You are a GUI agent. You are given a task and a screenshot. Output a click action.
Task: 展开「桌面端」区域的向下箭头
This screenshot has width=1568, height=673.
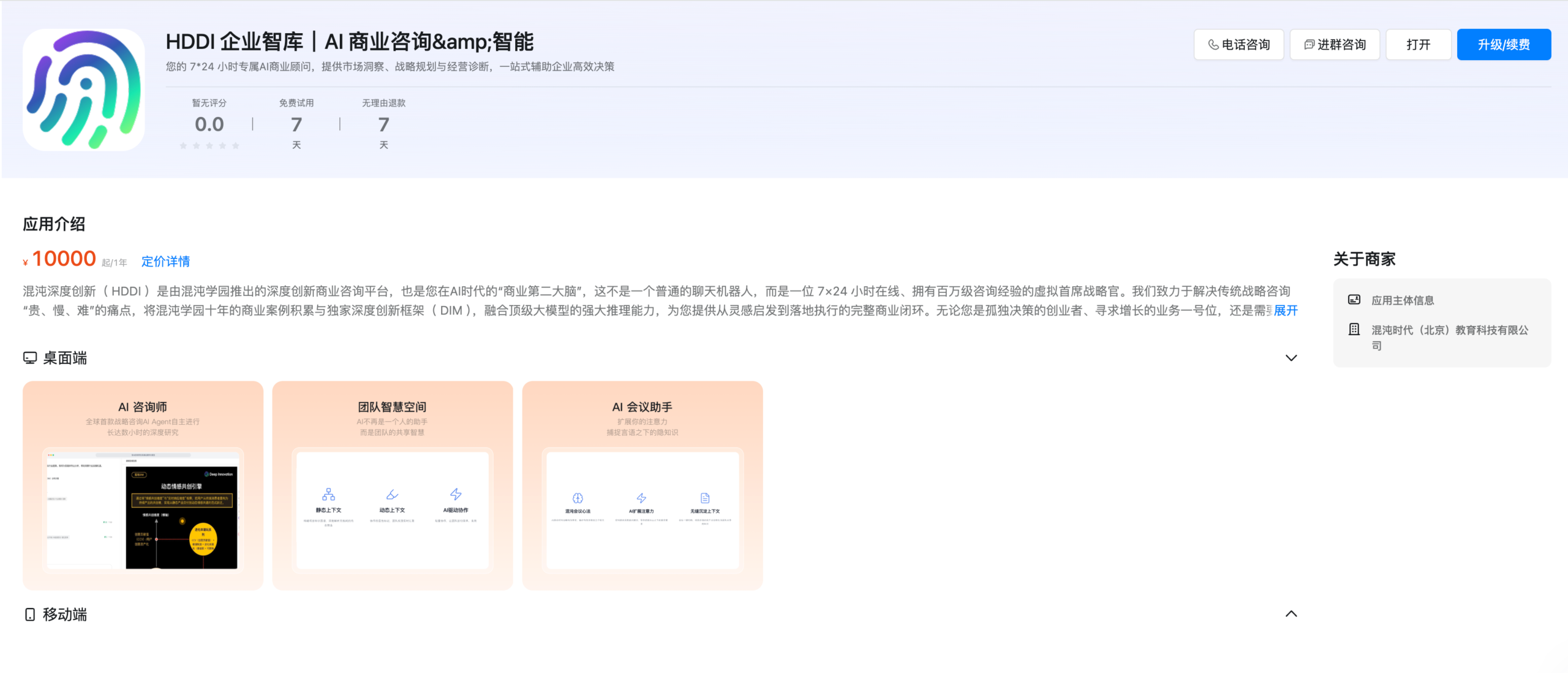tap(1292, 358)
